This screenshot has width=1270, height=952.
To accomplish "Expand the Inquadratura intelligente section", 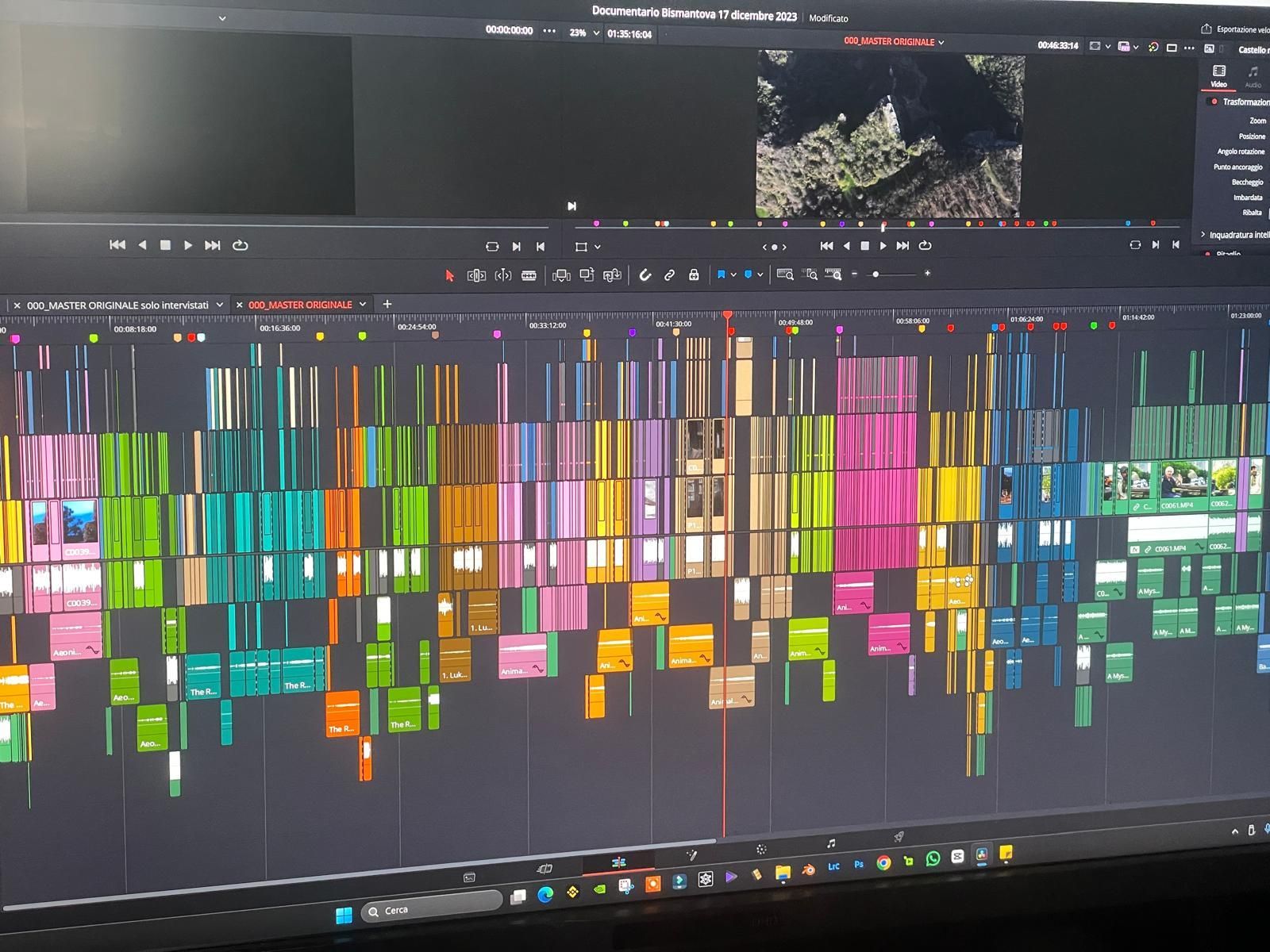I will [1203, 235].
